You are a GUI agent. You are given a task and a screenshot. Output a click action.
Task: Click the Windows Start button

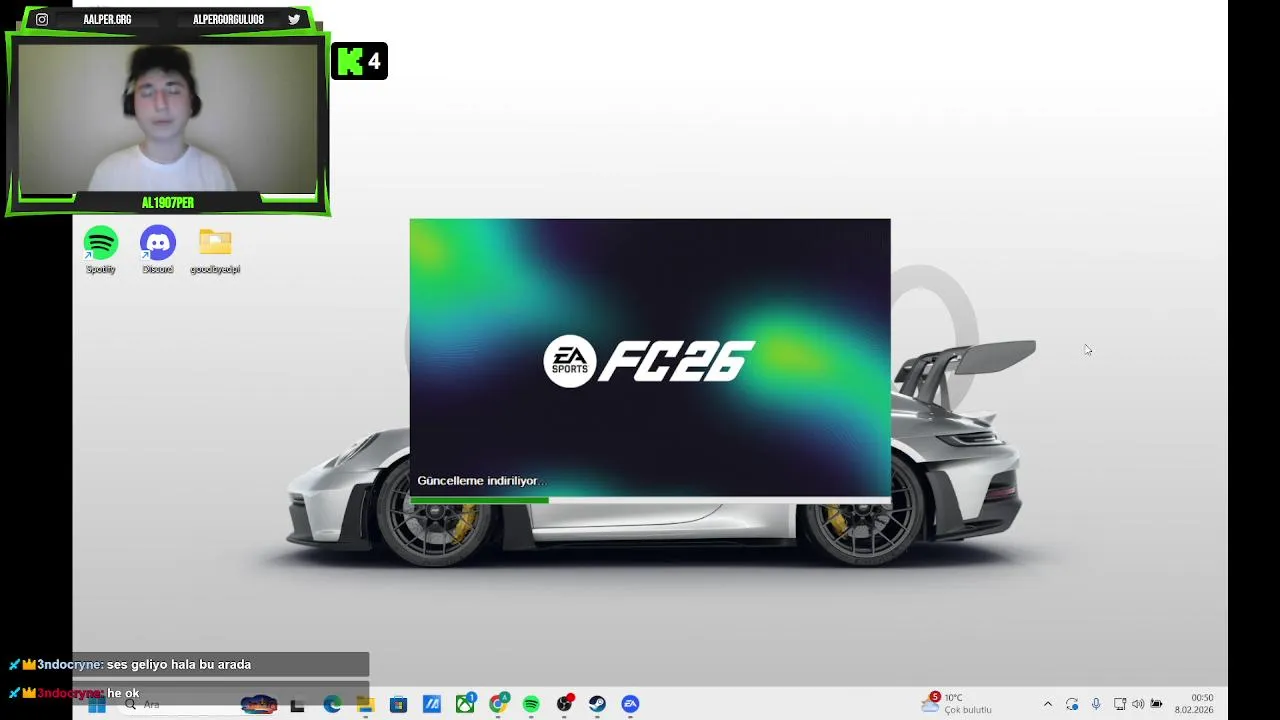point(97,705)
